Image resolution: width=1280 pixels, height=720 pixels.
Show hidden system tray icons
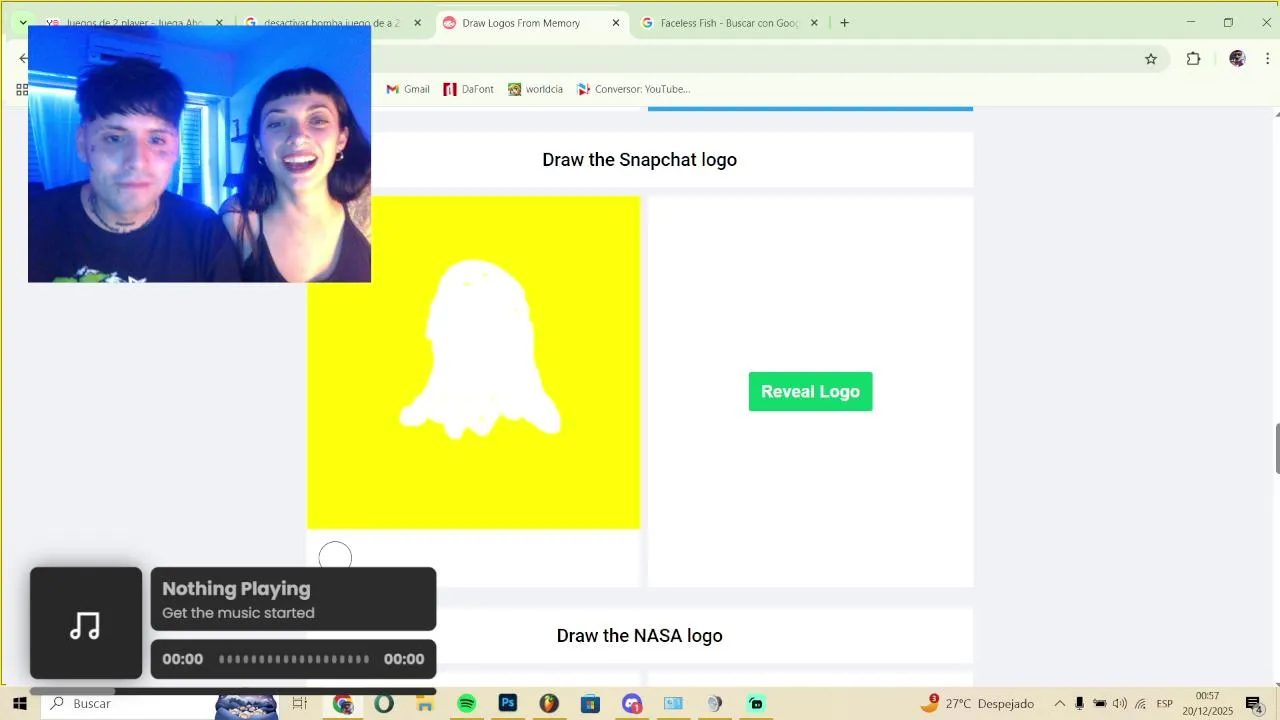click(1060, 704)
